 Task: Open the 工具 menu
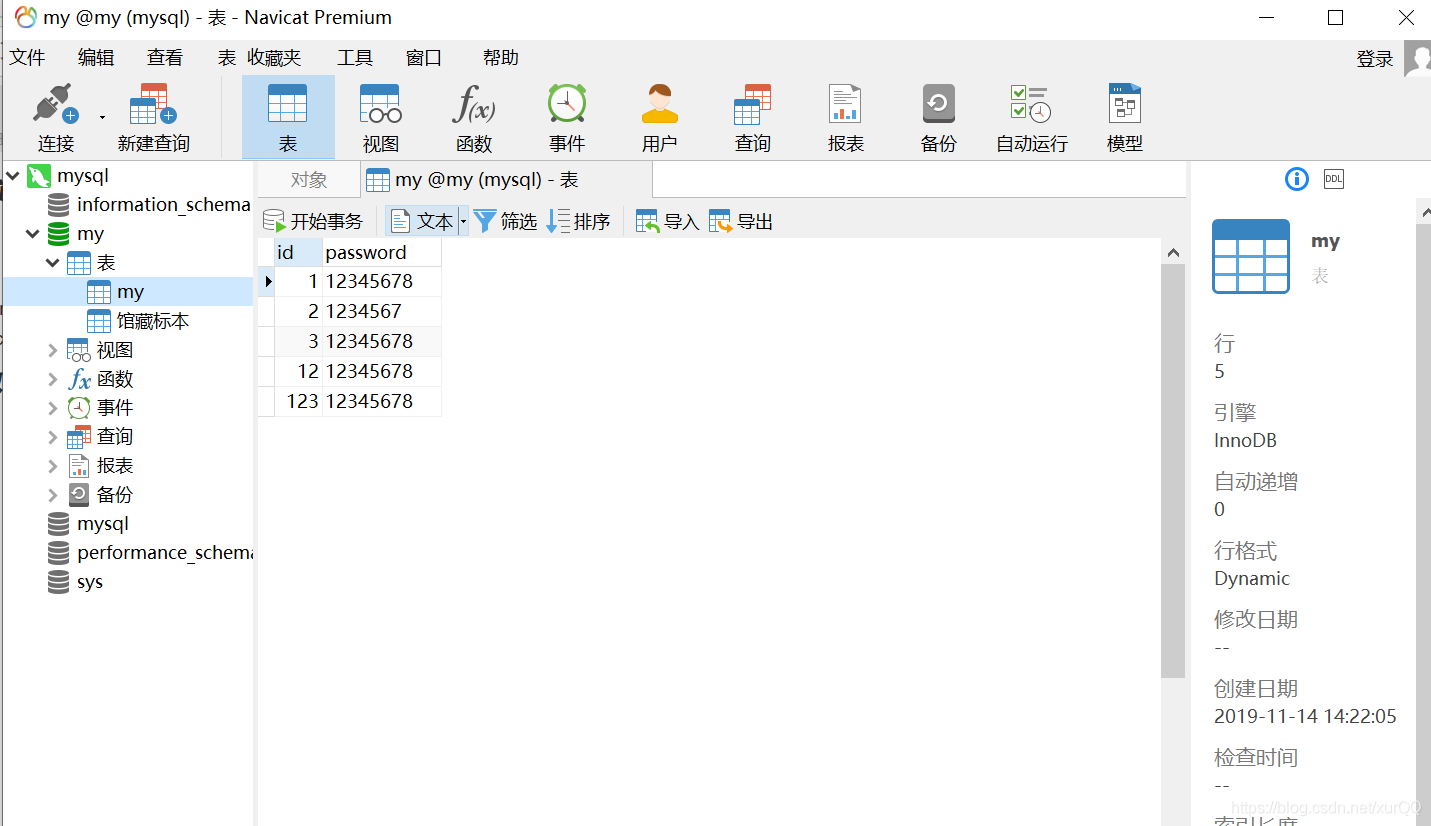coord(355,58)
